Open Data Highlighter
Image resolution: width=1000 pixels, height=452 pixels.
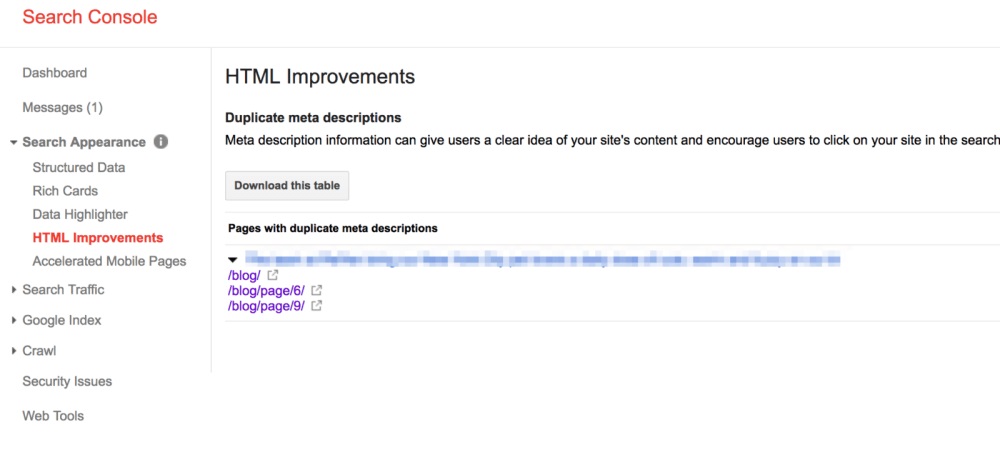(80, 214)
